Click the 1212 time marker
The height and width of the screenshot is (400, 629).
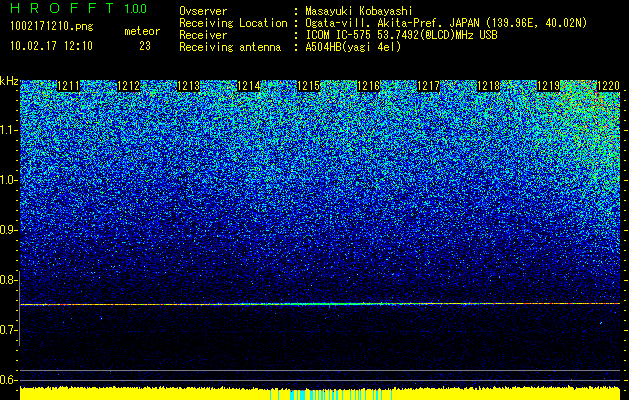coord(128,85)
